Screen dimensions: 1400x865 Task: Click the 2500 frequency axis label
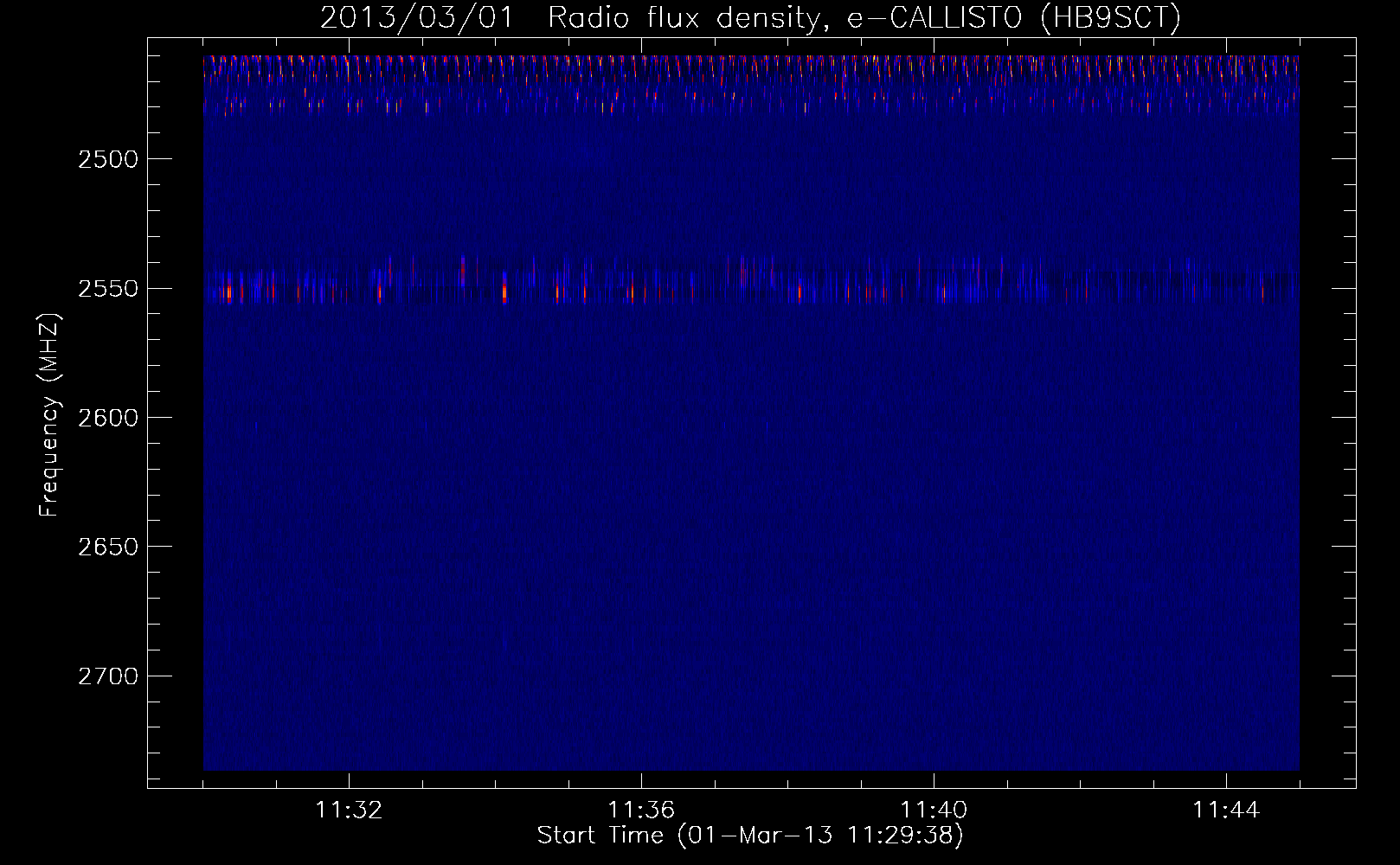[108, 160]
